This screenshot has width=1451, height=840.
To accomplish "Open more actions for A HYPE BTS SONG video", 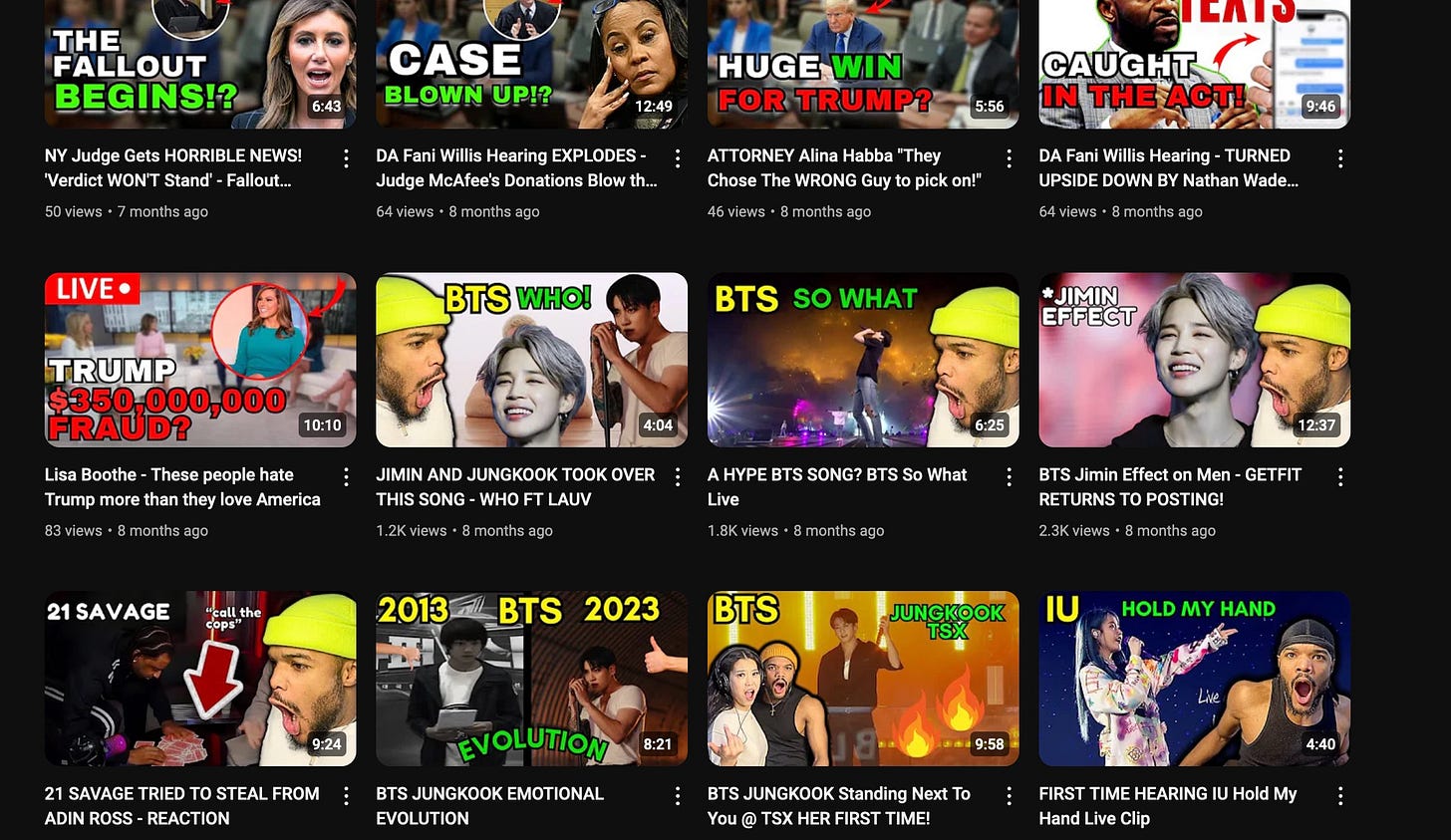I will [x=1009, y=477].
